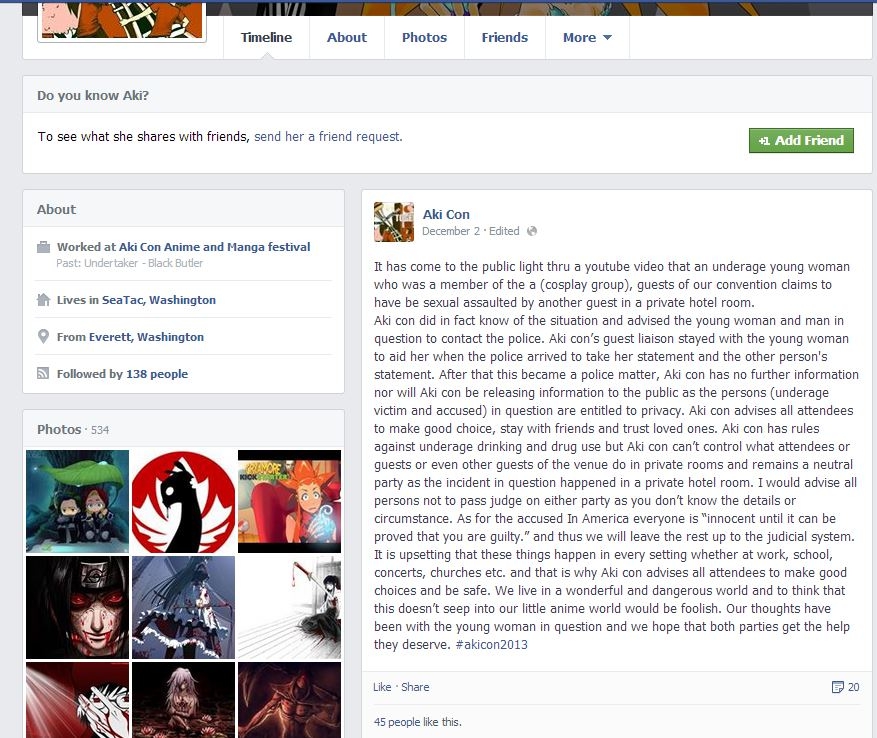This screenshot has height=738, width=877.
Task: Open Aki Con Anime and Manga festival link
Action: click(x=214, y=247)
